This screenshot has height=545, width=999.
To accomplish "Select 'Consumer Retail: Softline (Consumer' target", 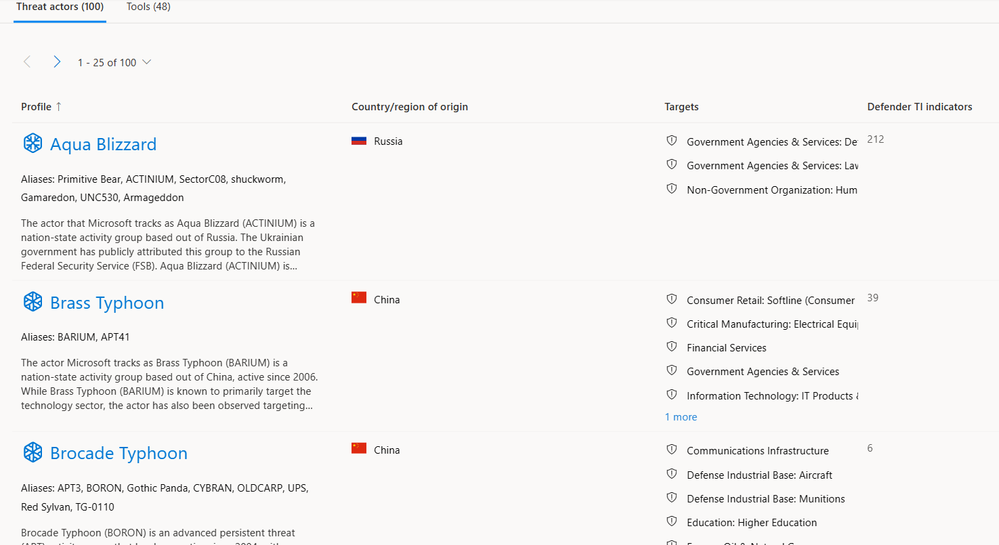I will click(x=771, y=300).
